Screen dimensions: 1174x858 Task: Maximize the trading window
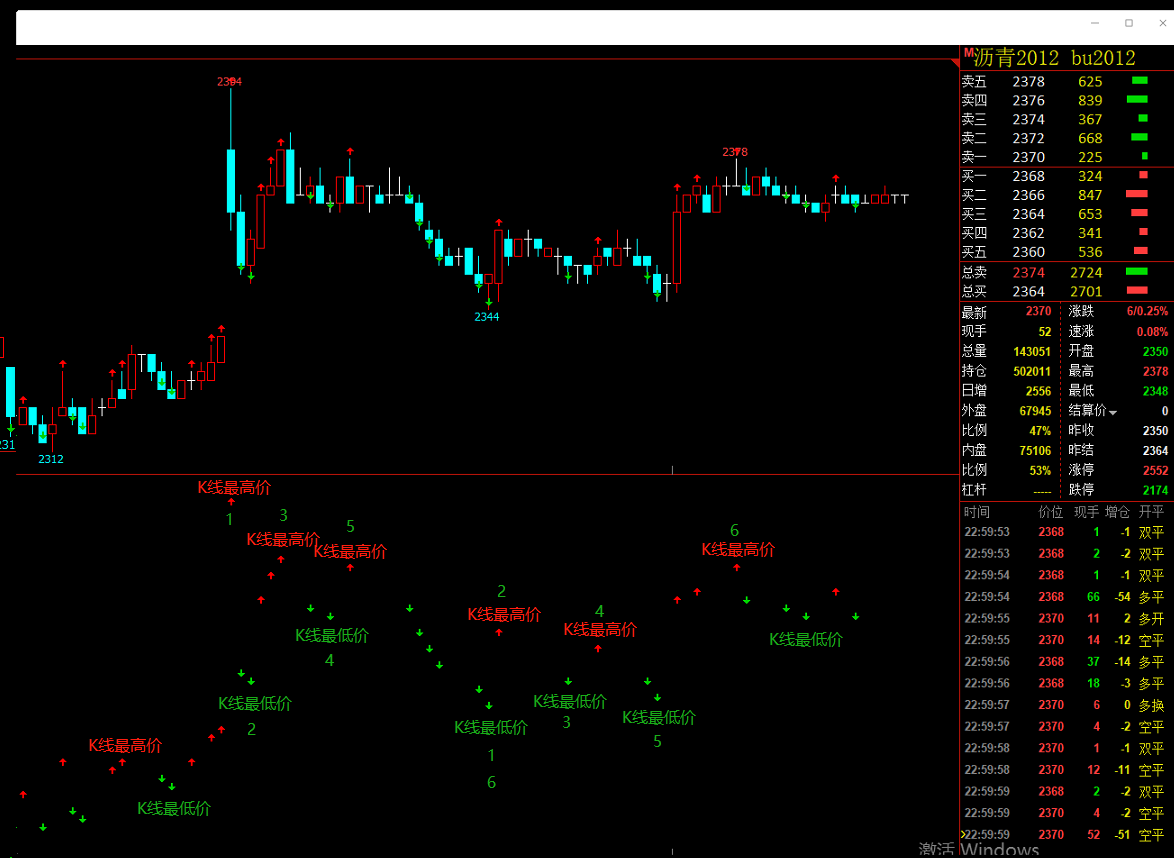click(1128, 23)
